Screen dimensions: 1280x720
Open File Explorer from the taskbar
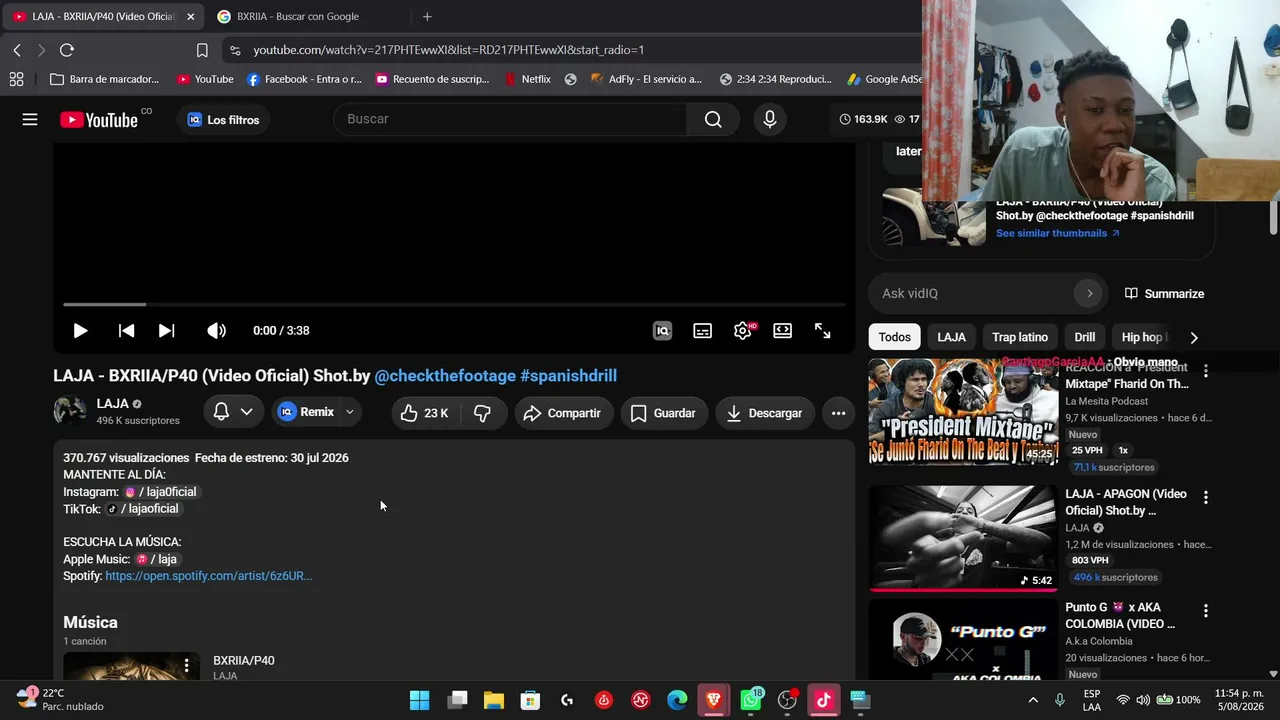pos(494,700)
